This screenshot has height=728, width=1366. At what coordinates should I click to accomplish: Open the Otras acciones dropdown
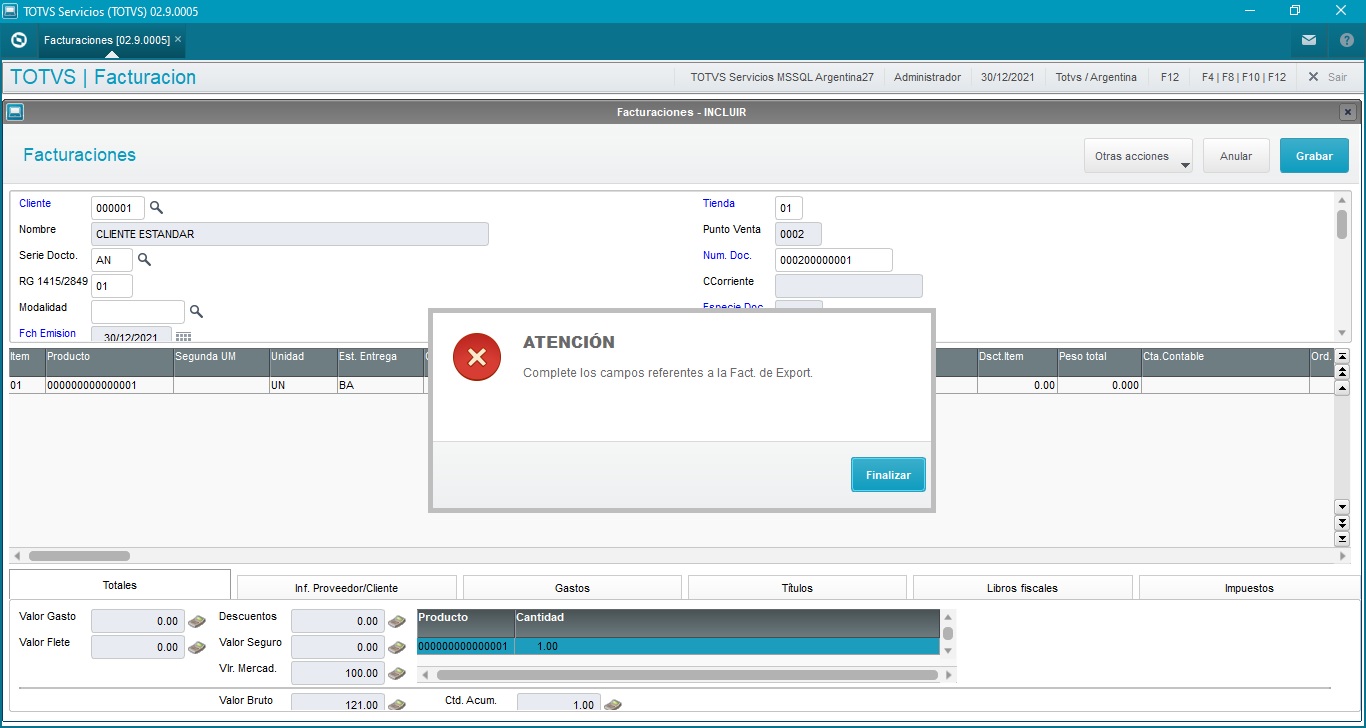click(1138, 156)
